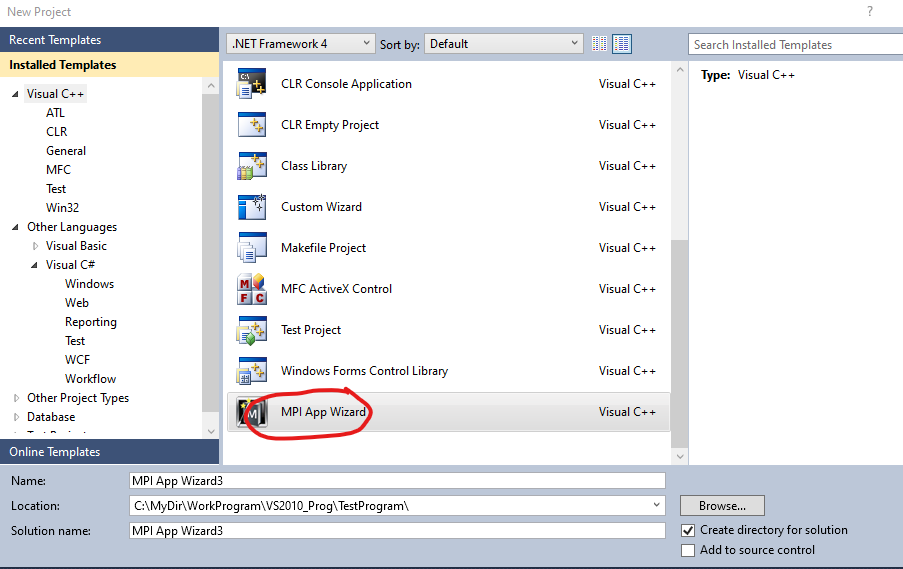Select Windows Forms Control Library icon

point(252,371)
